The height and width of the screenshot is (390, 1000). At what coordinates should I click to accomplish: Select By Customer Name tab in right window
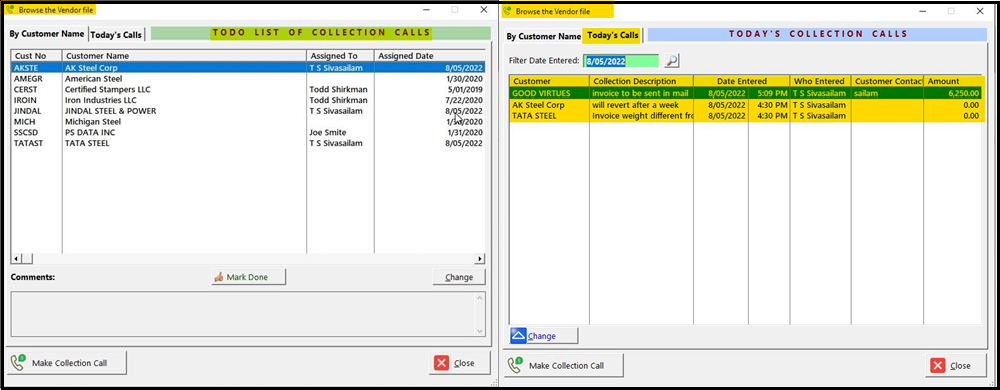543,36
